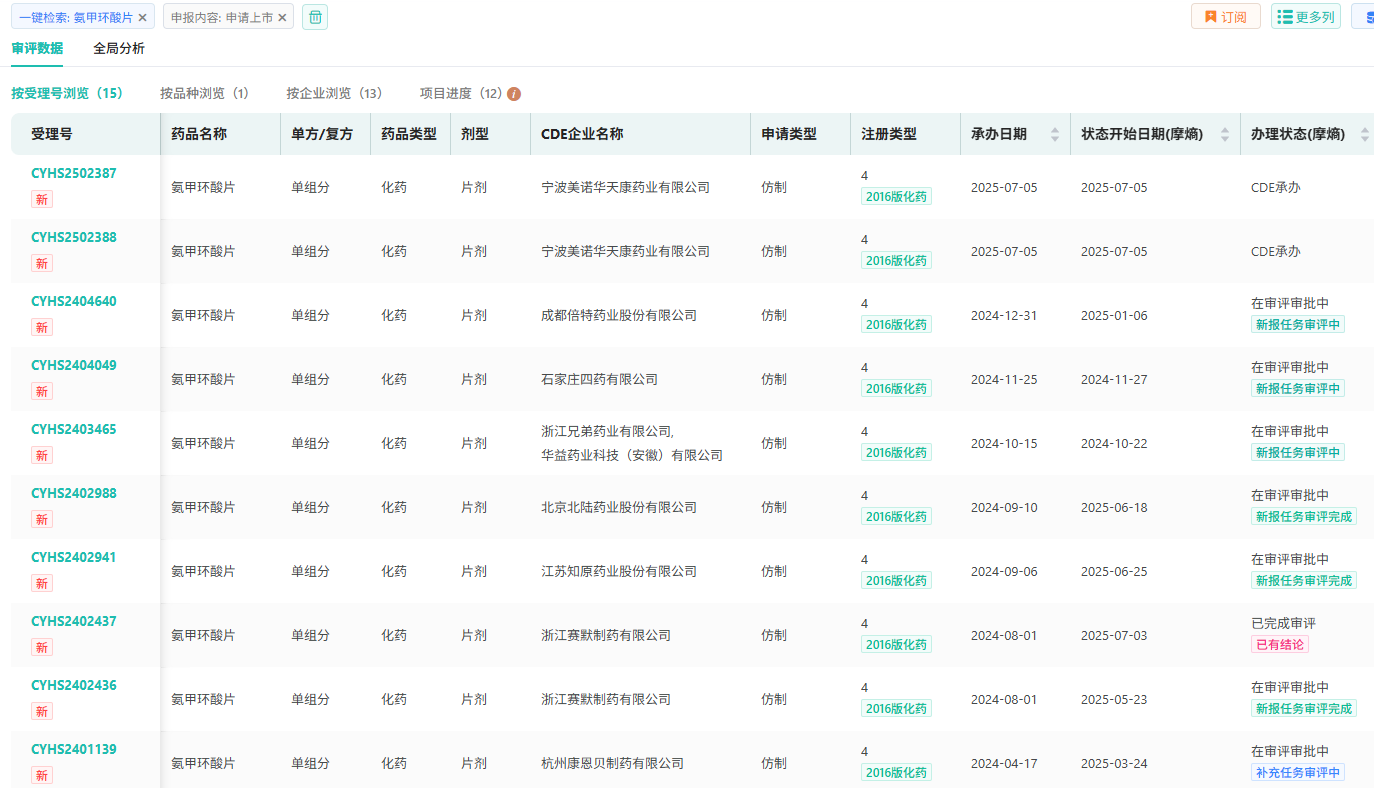
Task: Switch to 按企业浏览 view
Action: [x=334, y=93]
